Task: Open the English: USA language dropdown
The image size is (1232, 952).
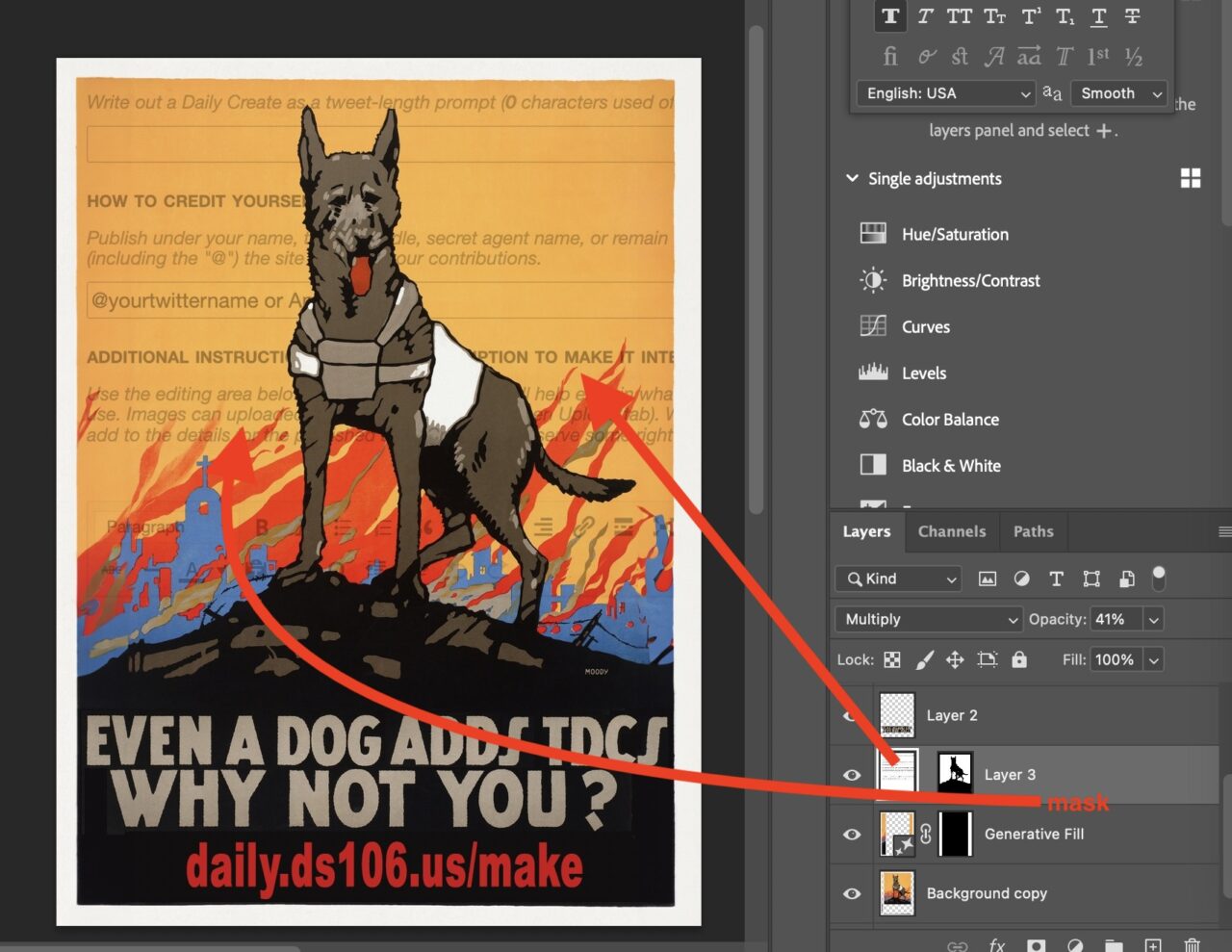Action: pyautogui.click(x=945, y=93)
